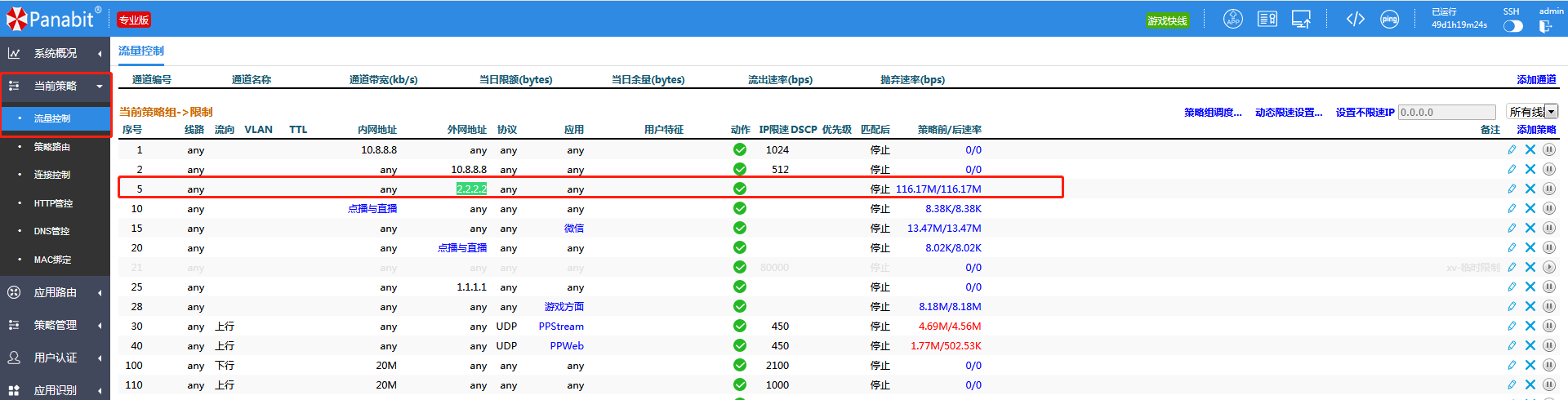
Task: Delete policy 10 using X icon
Action: click(1530, 208)
